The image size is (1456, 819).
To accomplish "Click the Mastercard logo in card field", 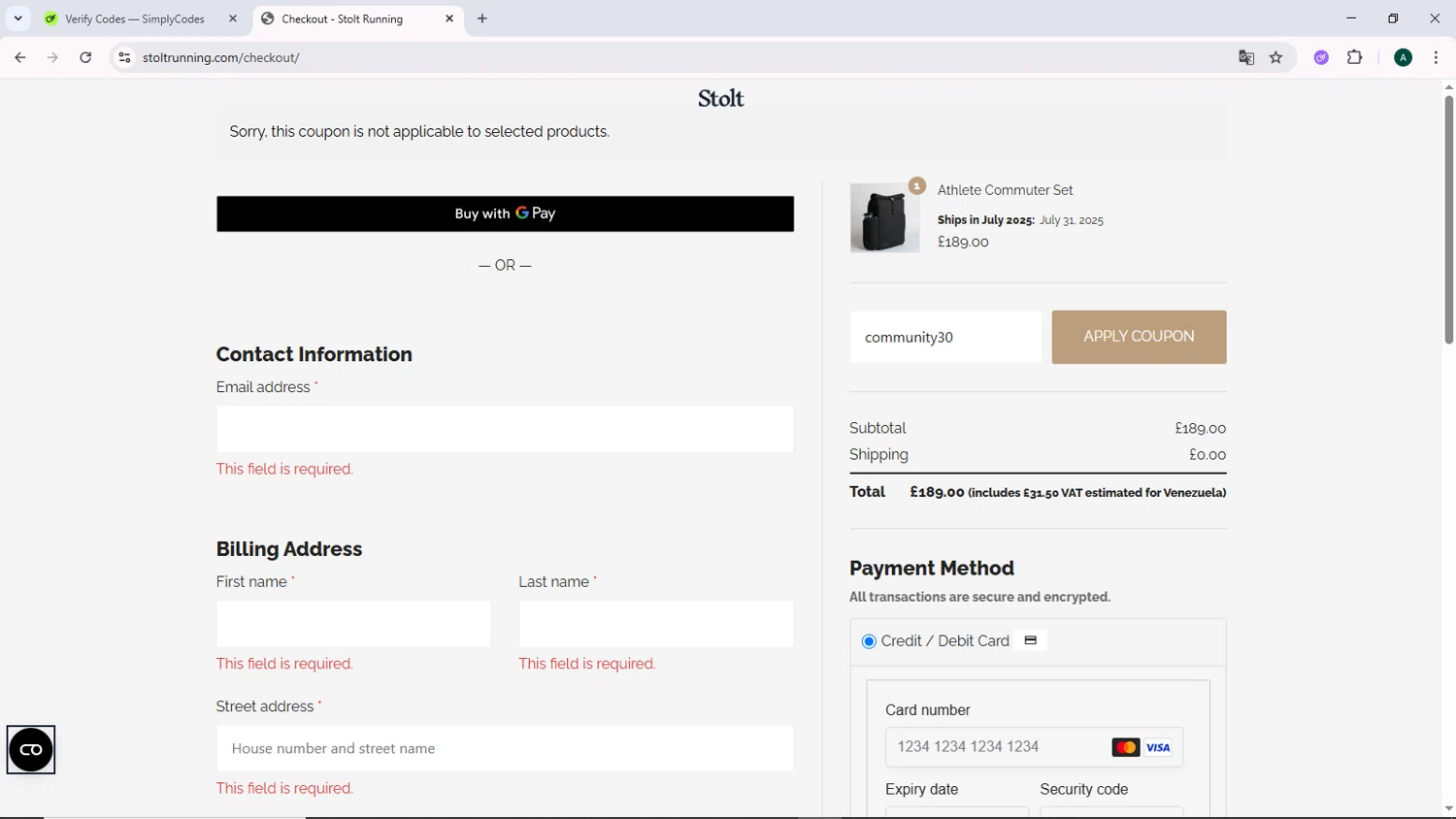I will [1126, 747].
